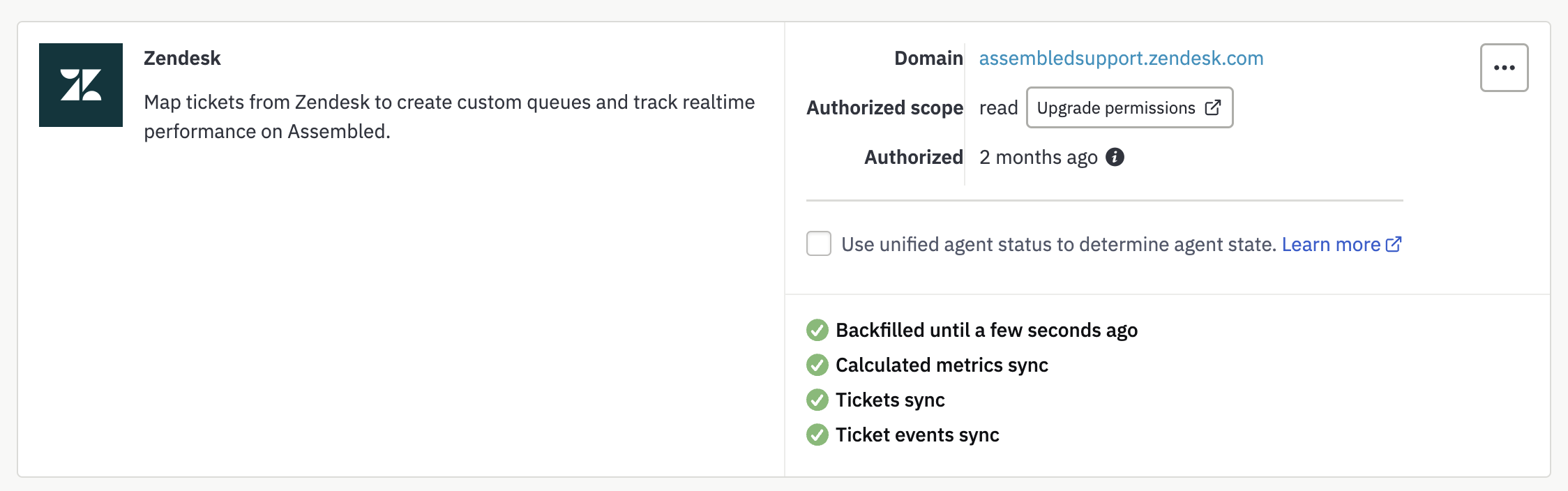Click the Zendesk logo icon

81,85
